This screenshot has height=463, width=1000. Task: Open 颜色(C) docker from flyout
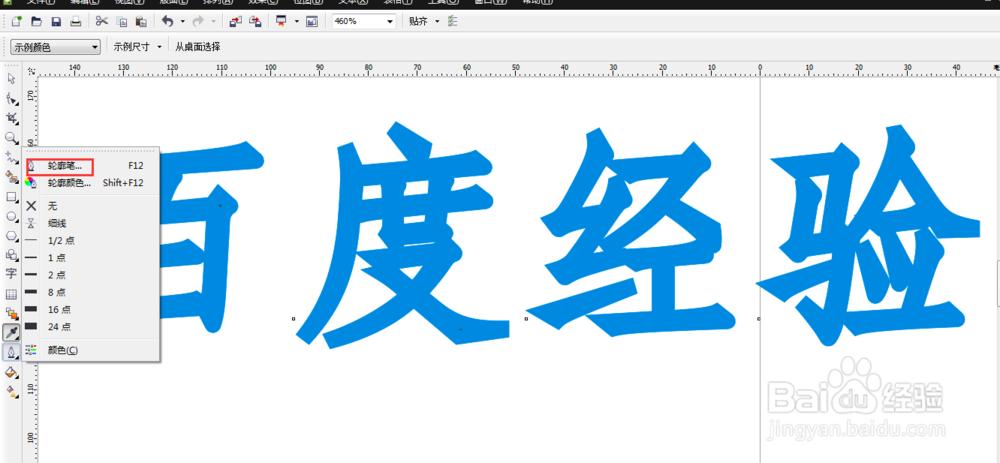pos(91,350)
